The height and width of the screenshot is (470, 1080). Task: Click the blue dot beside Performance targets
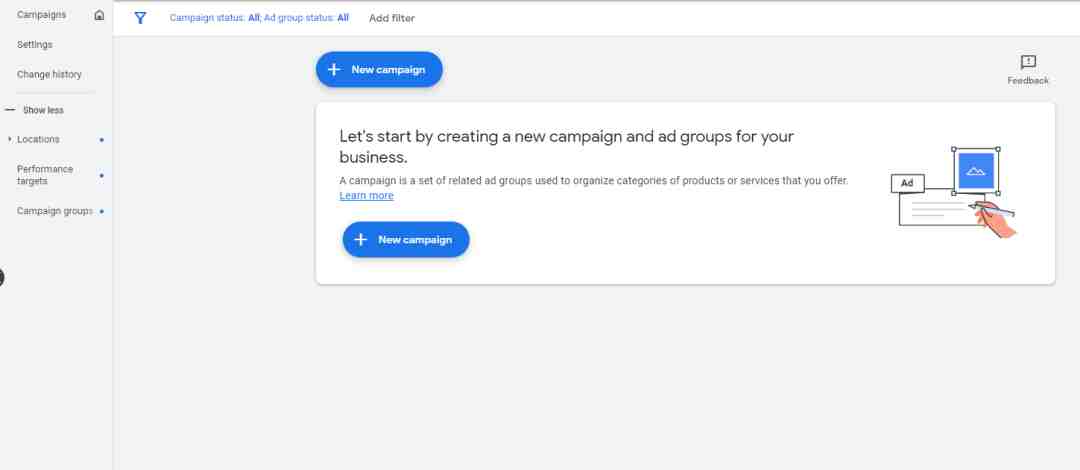coord(102,176)
